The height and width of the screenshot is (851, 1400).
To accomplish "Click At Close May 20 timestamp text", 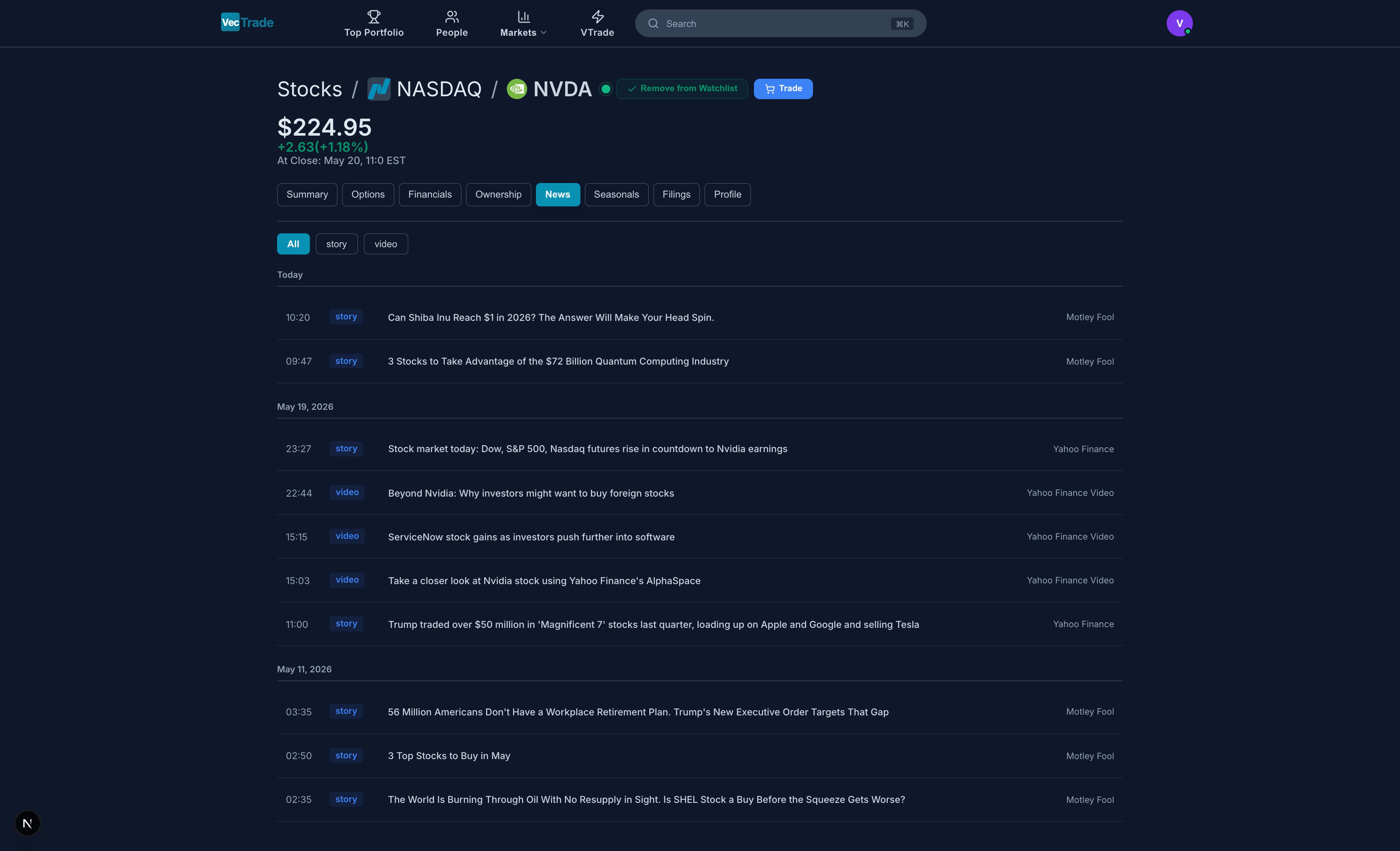I will point(342,161).
